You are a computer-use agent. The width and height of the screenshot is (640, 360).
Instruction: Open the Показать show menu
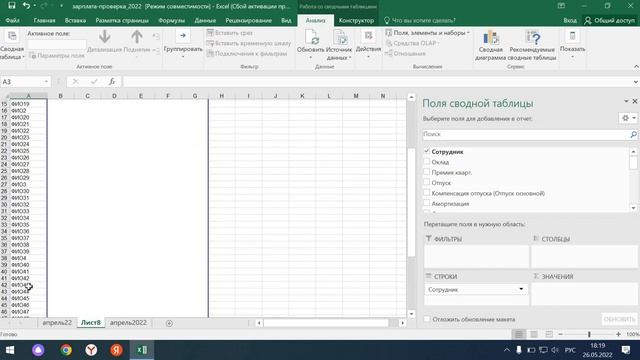572,44
